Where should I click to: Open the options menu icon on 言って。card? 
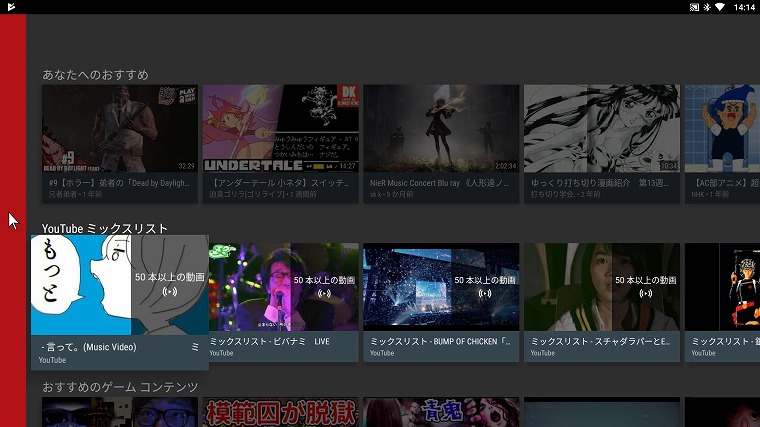coord(195,347)
